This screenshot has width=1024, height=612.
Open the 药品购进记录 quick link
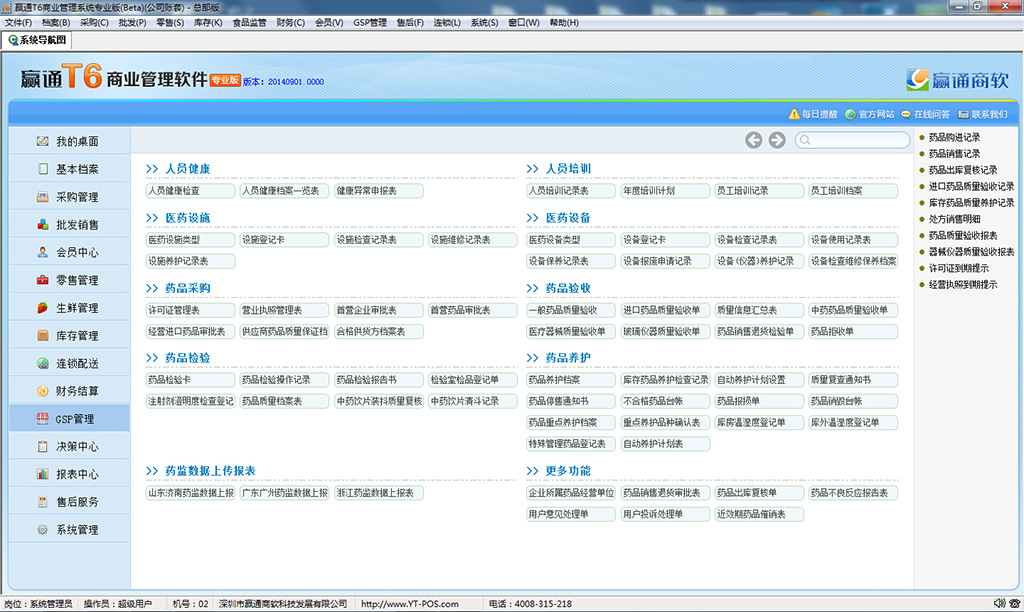[954, 138]
